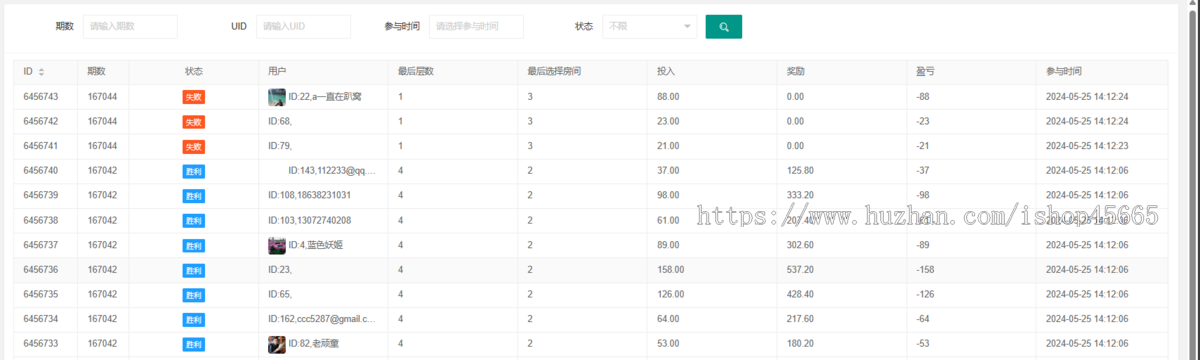Image resolution: width=1200 pixels, height=360 pixels.
Task: Click the 奖励 value 333.20
Action: point(800,196)
